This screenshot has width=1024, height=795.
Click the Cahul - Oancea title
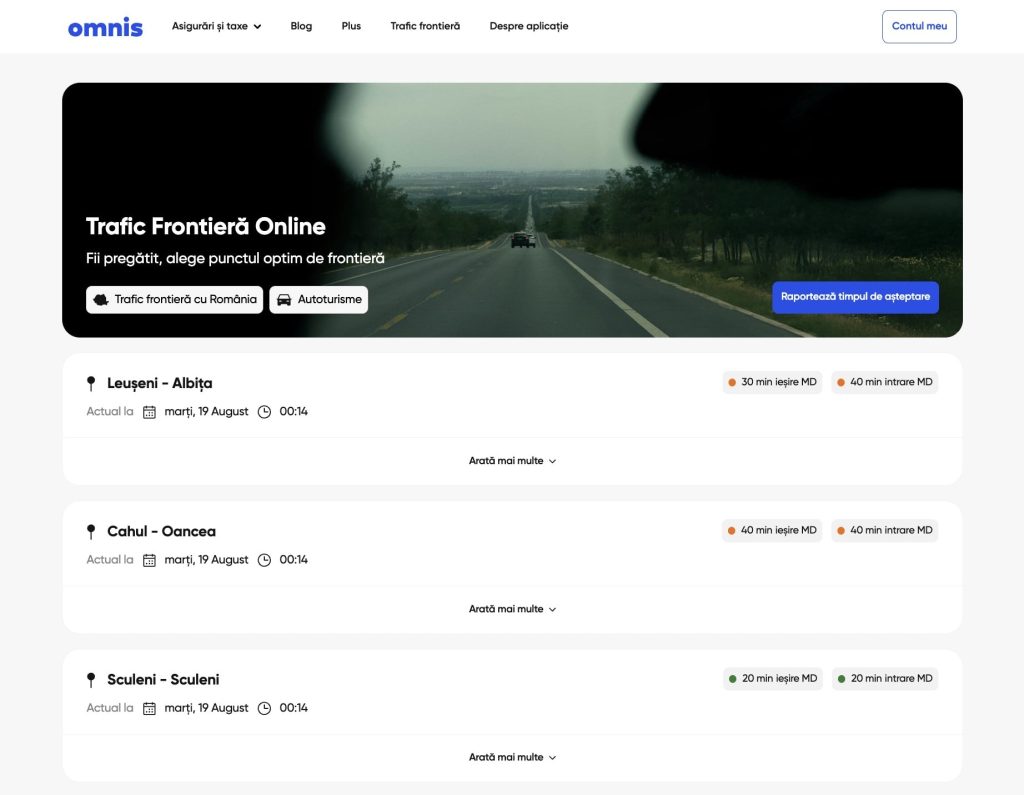(161, 532)
